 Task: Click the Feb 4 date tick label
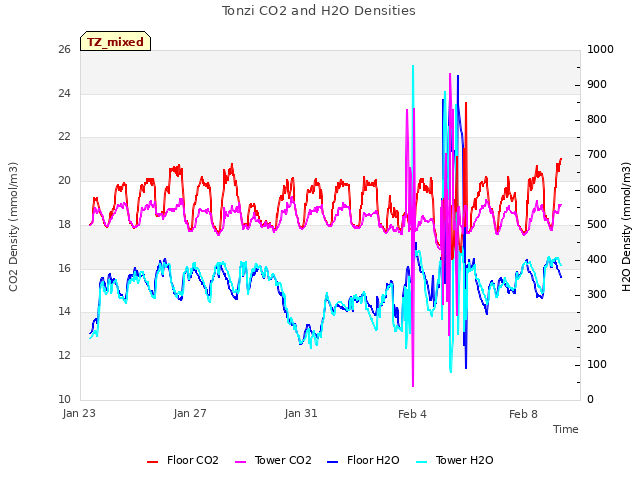click(412, 414)
